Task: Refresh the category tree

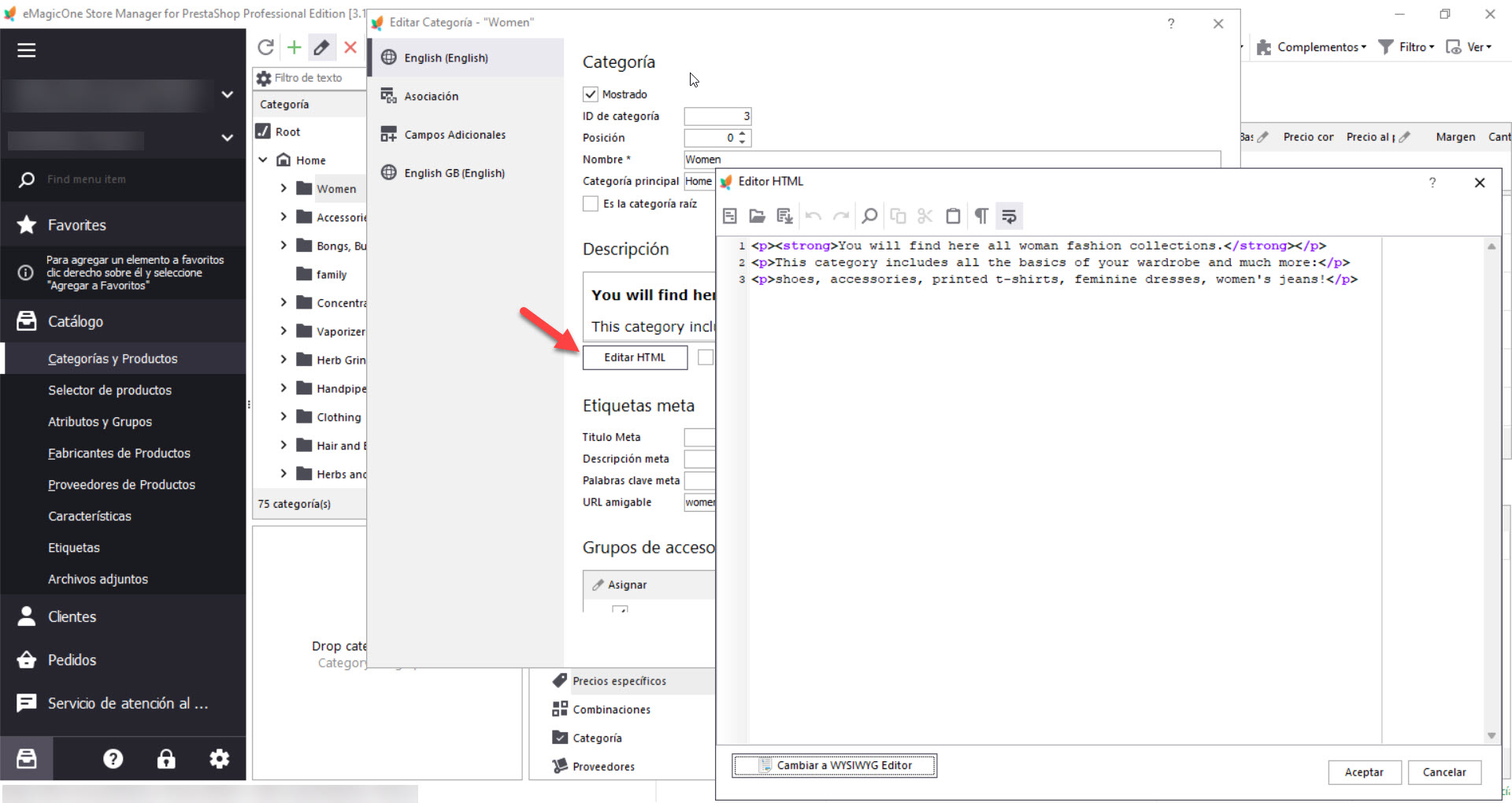Action: pos(266,47)
